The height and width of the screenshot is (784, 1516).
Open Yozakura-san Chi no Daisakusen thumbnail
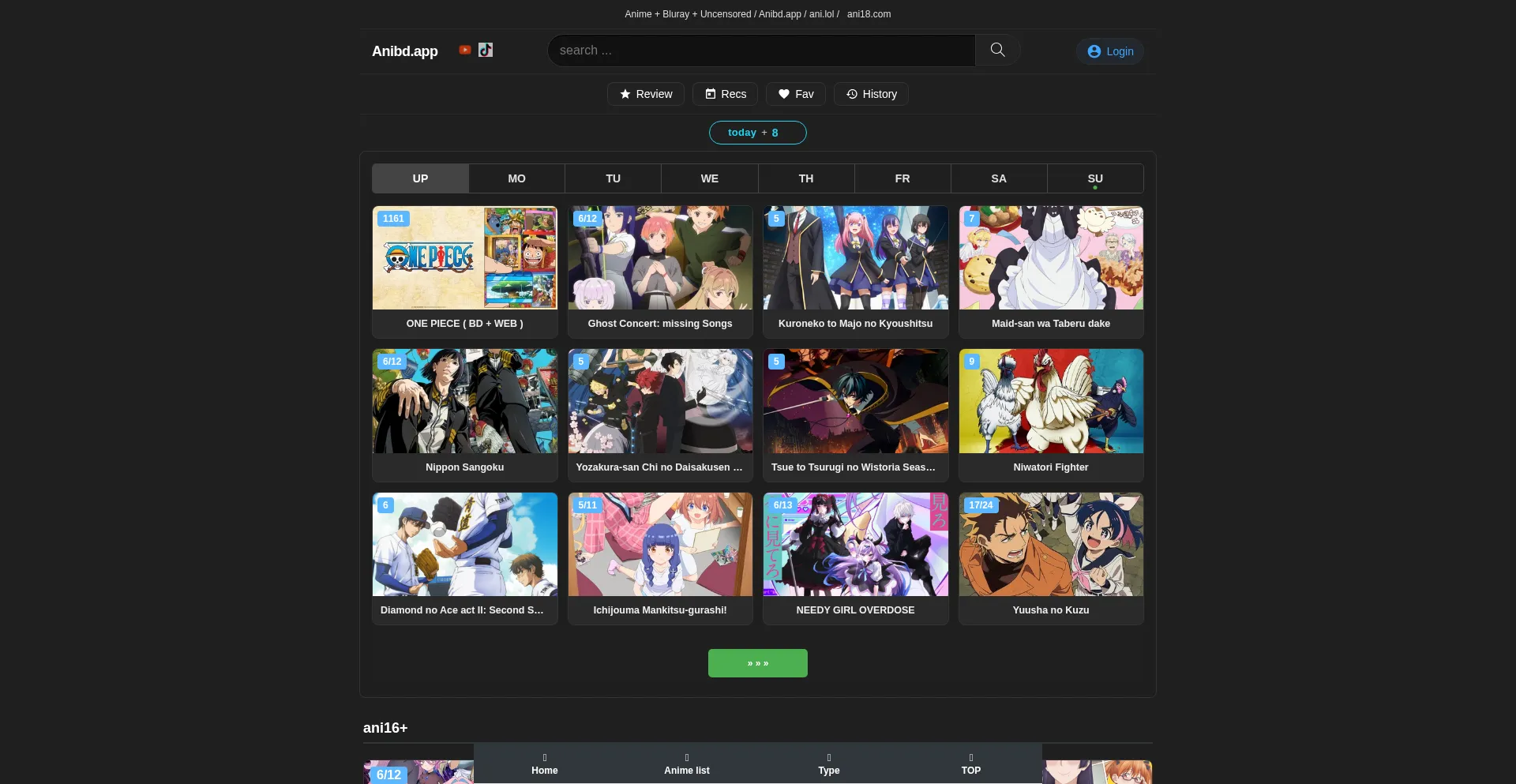660,401
